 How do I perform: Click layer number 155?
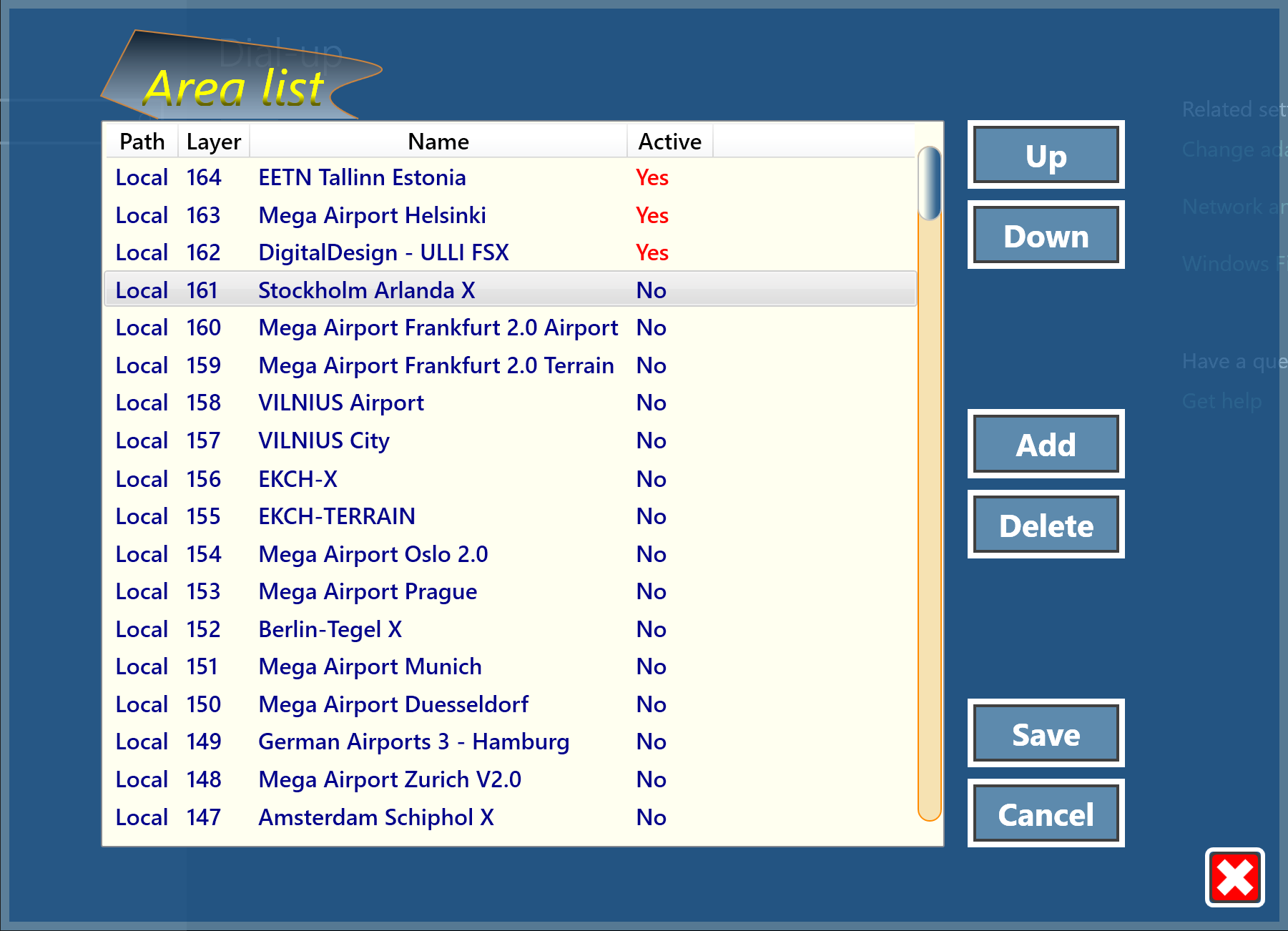[x=204, y=516]
